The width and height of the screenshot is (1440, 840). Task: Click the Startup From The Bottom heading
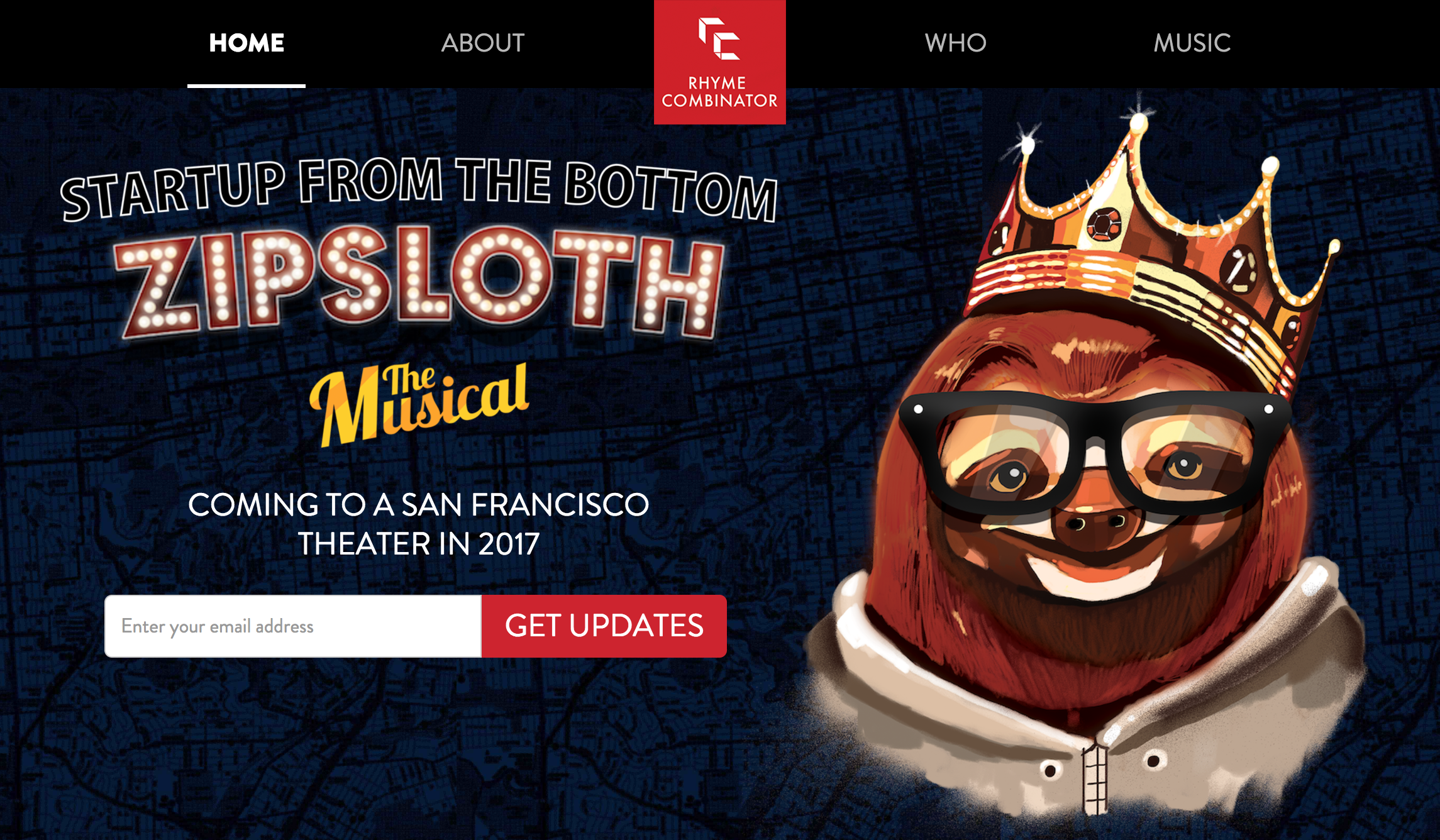[x=419, y=189]
